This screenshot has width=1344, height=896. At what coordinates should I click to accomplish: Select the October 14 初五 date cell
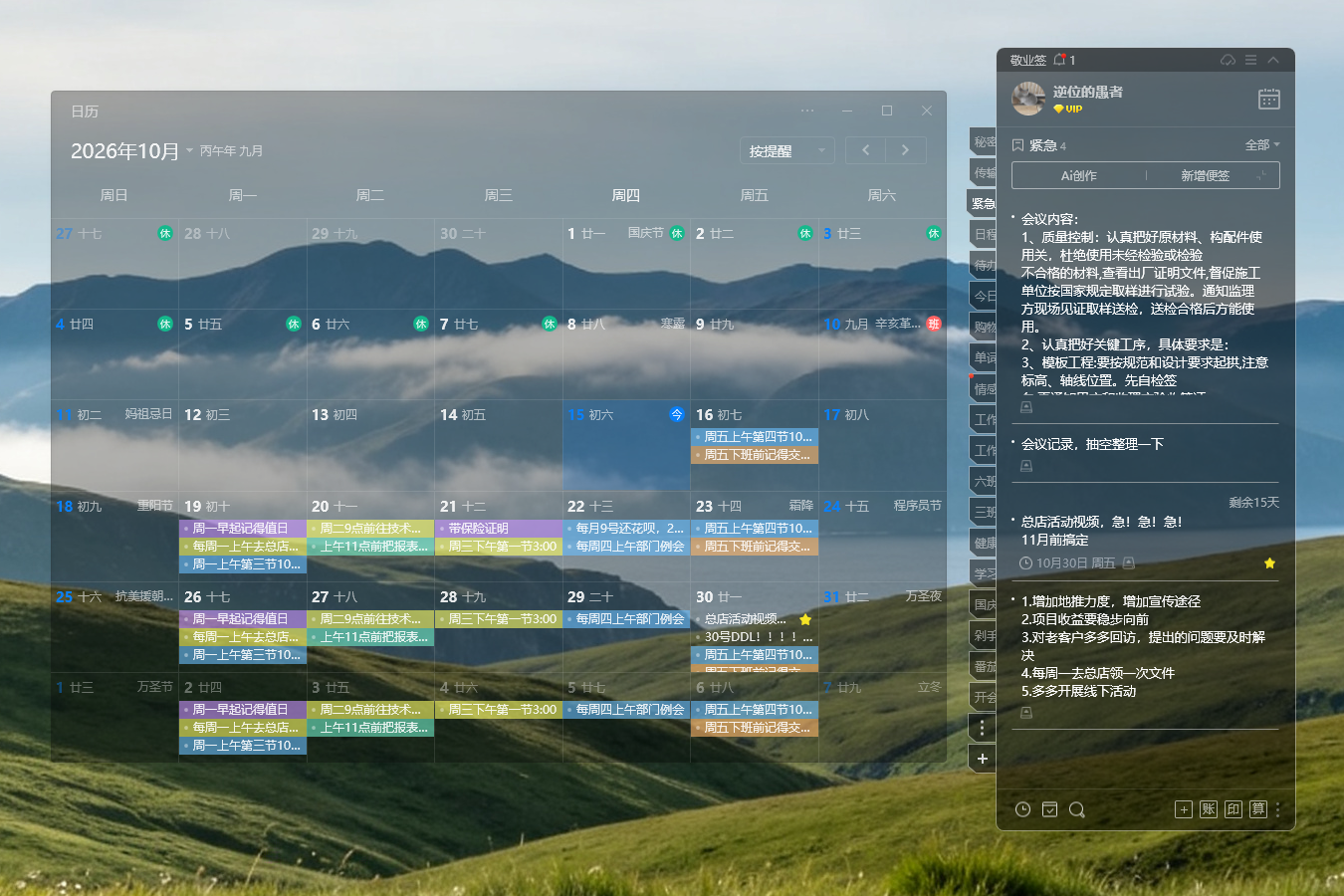point(498,445)
